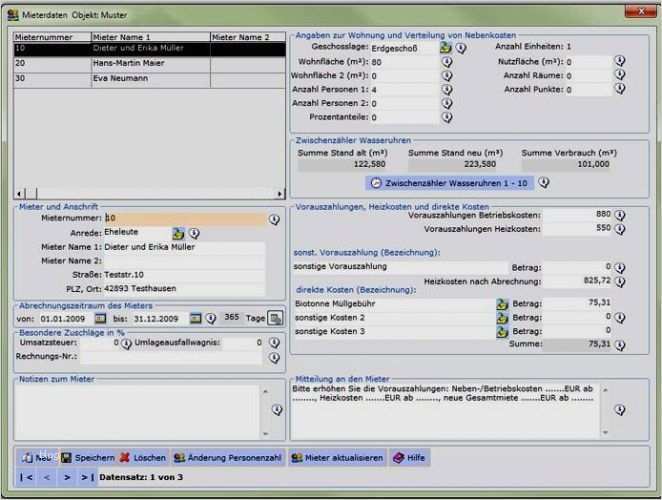Show info for Geschosslage field
Viewport: 662px width, 500px height.
tap(461, 48)
